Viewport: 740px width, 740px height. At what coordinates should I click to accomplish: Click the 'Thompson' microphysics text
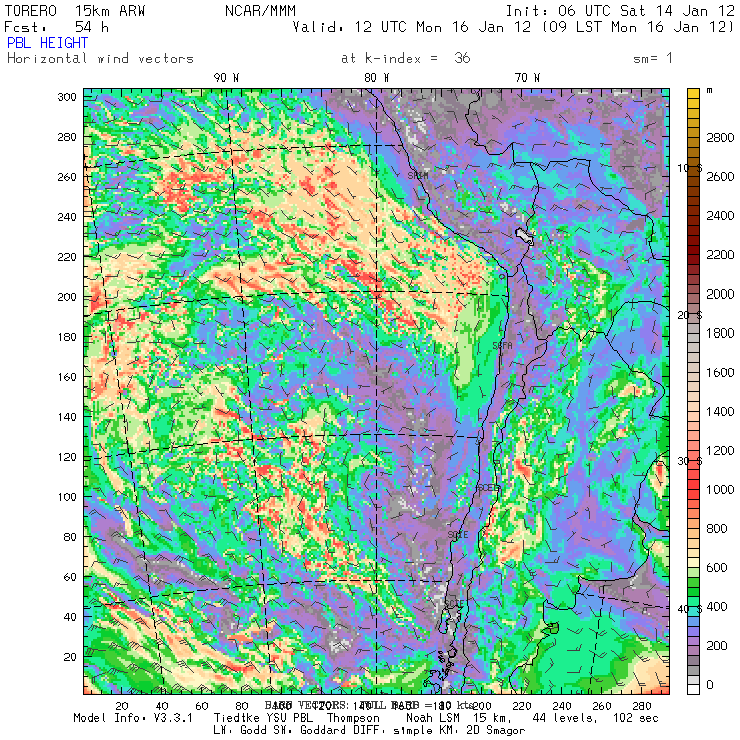(x=353, y=718)
